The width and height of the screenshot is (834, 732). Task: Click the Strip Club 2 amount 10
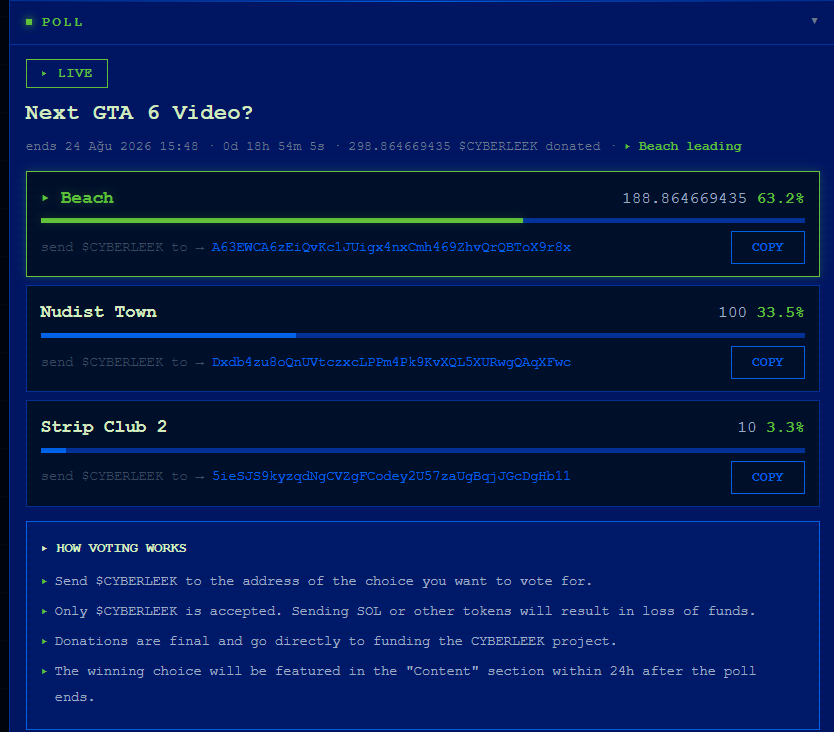click(x=747, y=427)
